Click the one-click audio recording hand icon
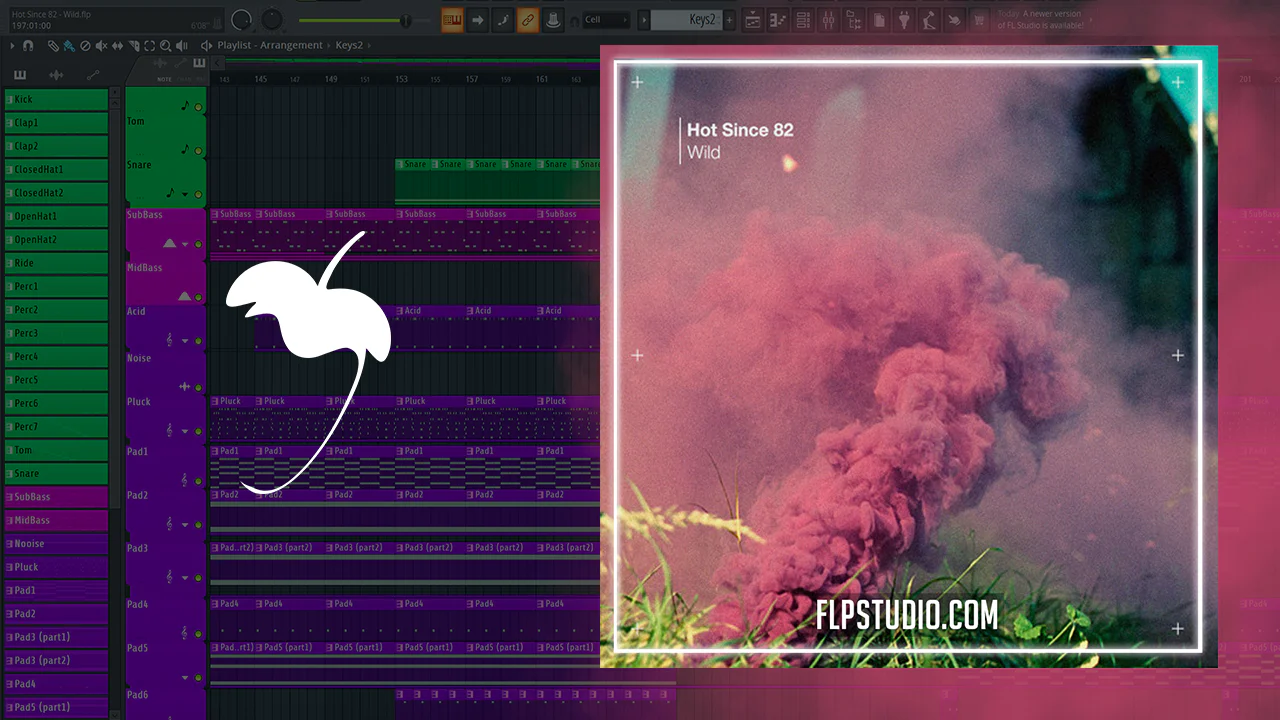1280x720 pixels. coord(954,20)
